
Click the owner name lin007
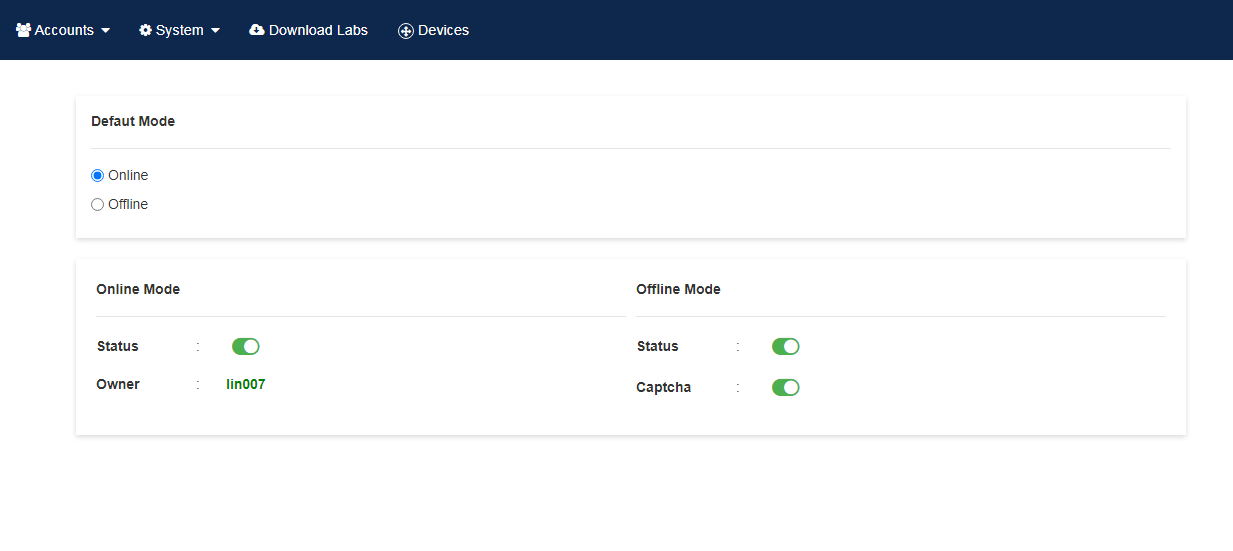[246, 384]
